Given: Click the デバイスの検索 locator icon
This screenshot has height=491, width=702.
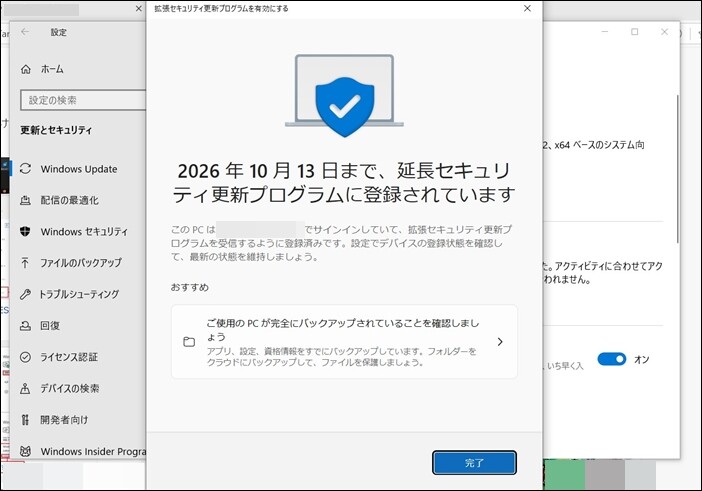Looking at the screenshot, I should (x=26, y=388).
